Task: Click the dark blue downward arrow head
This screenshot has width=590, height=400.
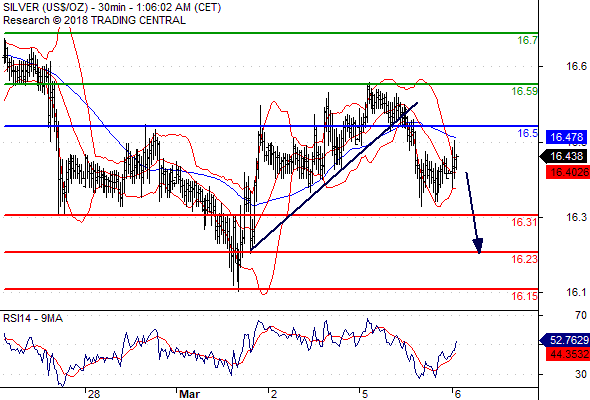Action: point(478,246)
